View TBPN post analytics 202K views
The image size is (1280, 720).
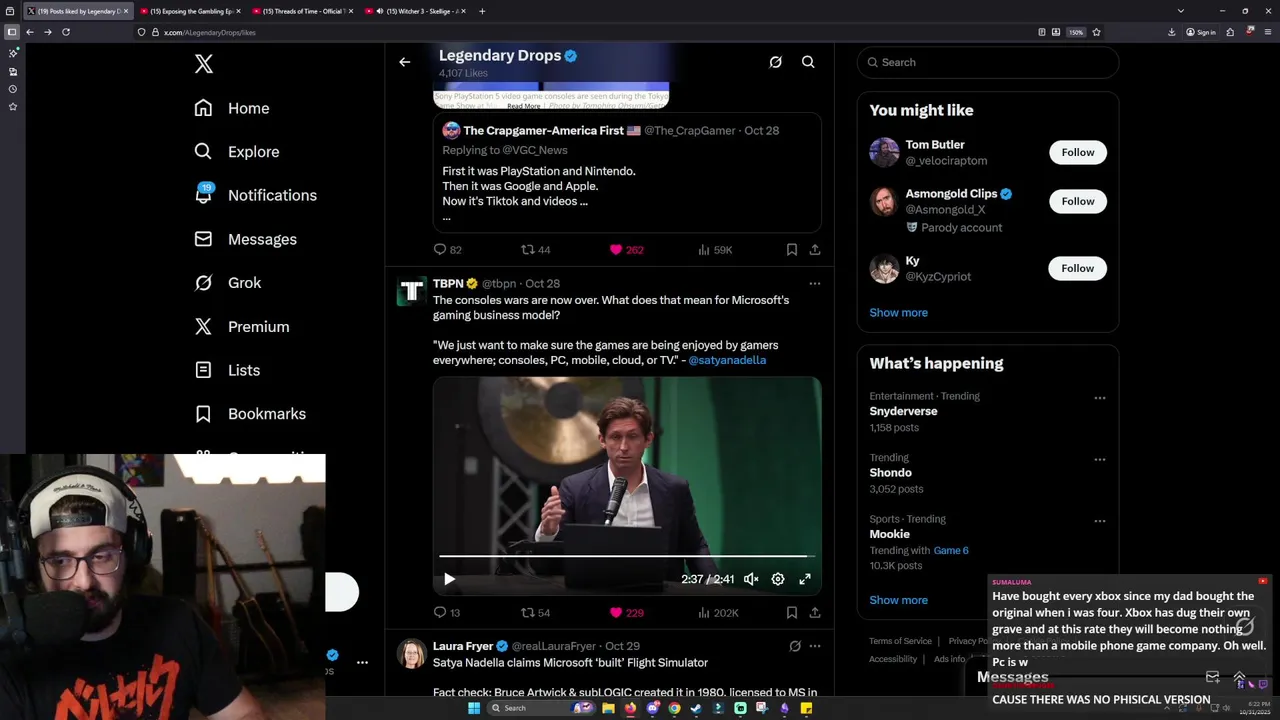pyautogui.click(x=717, y=613)
